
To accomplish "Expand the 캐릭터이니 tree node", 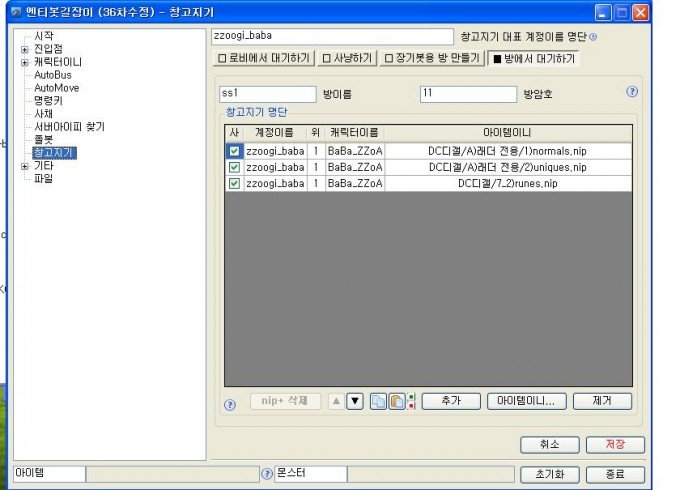I will [24, 62].
